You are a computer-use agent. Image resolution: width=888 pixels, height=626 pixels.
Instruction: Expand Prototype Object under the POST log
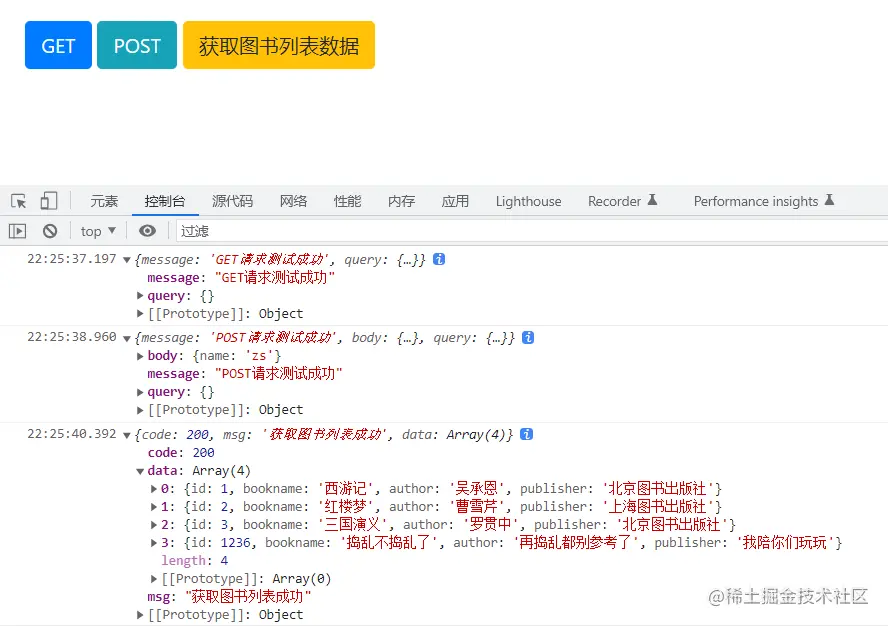pyautogui.click(x=140, y=410)
